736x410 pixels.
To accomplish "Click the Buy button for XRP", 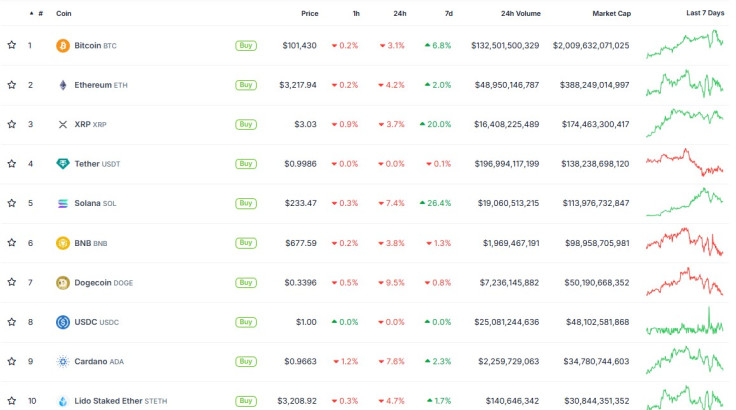I will pos(246,124).
